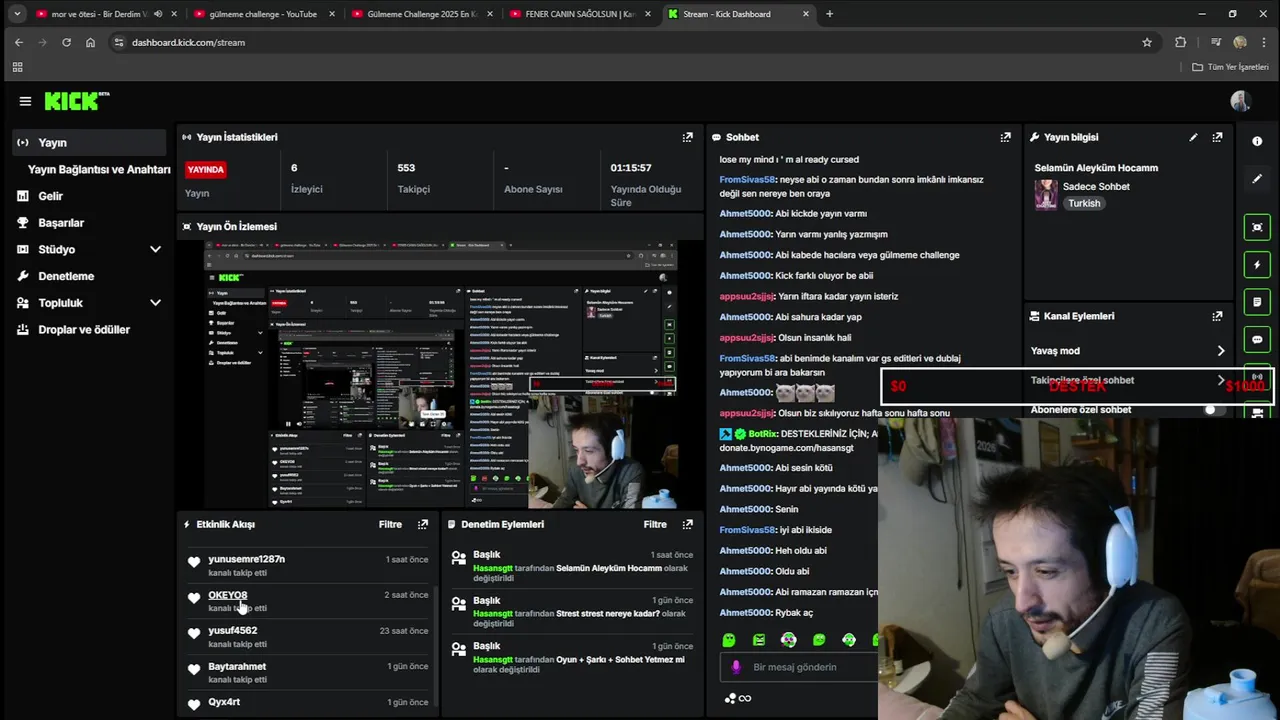Click the YAYINDA live status badge
Screen dimensions: 1280x720
pos(205,170)
